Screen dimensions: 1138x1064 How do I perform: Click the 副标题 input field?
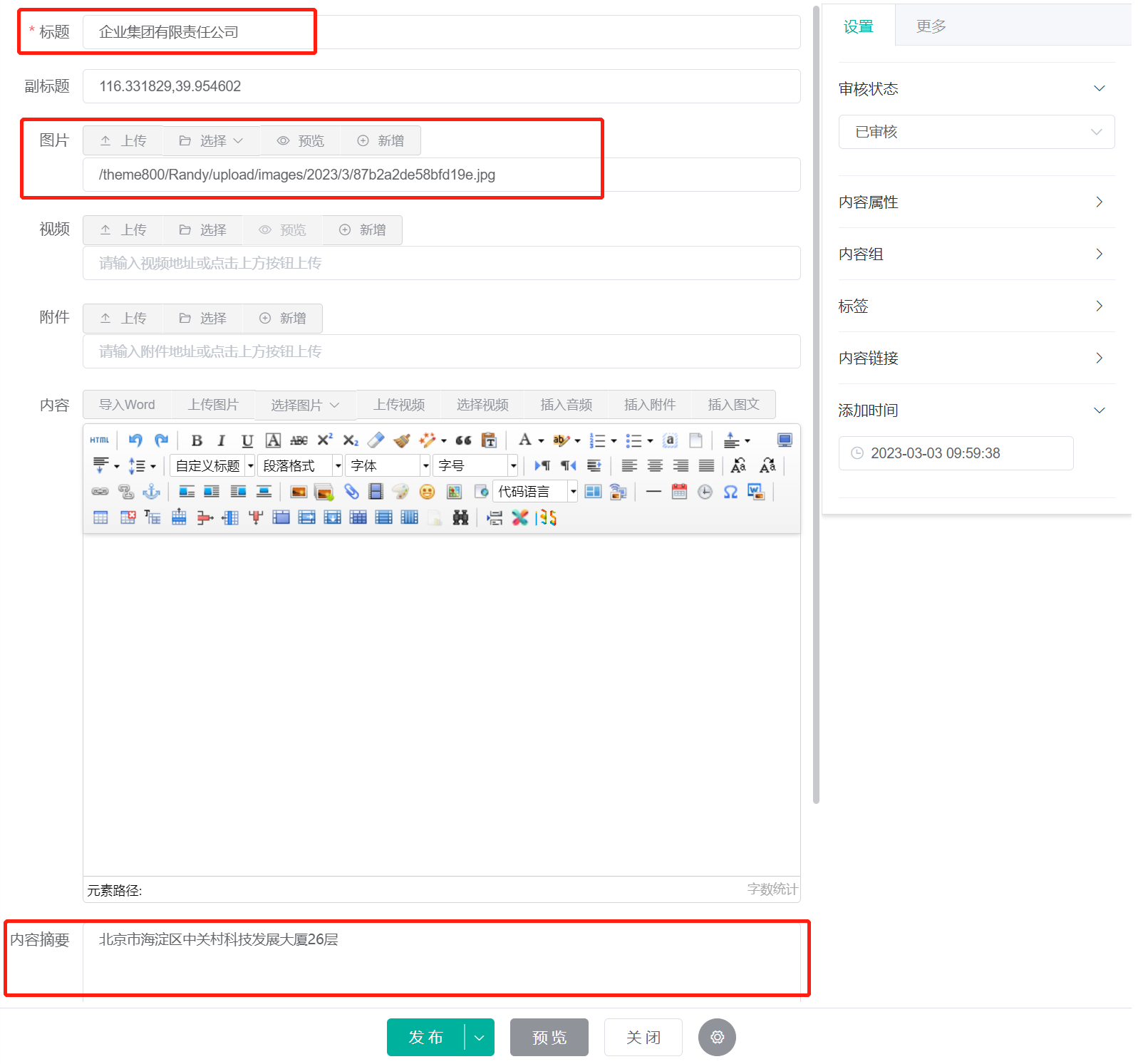point(442,86)
